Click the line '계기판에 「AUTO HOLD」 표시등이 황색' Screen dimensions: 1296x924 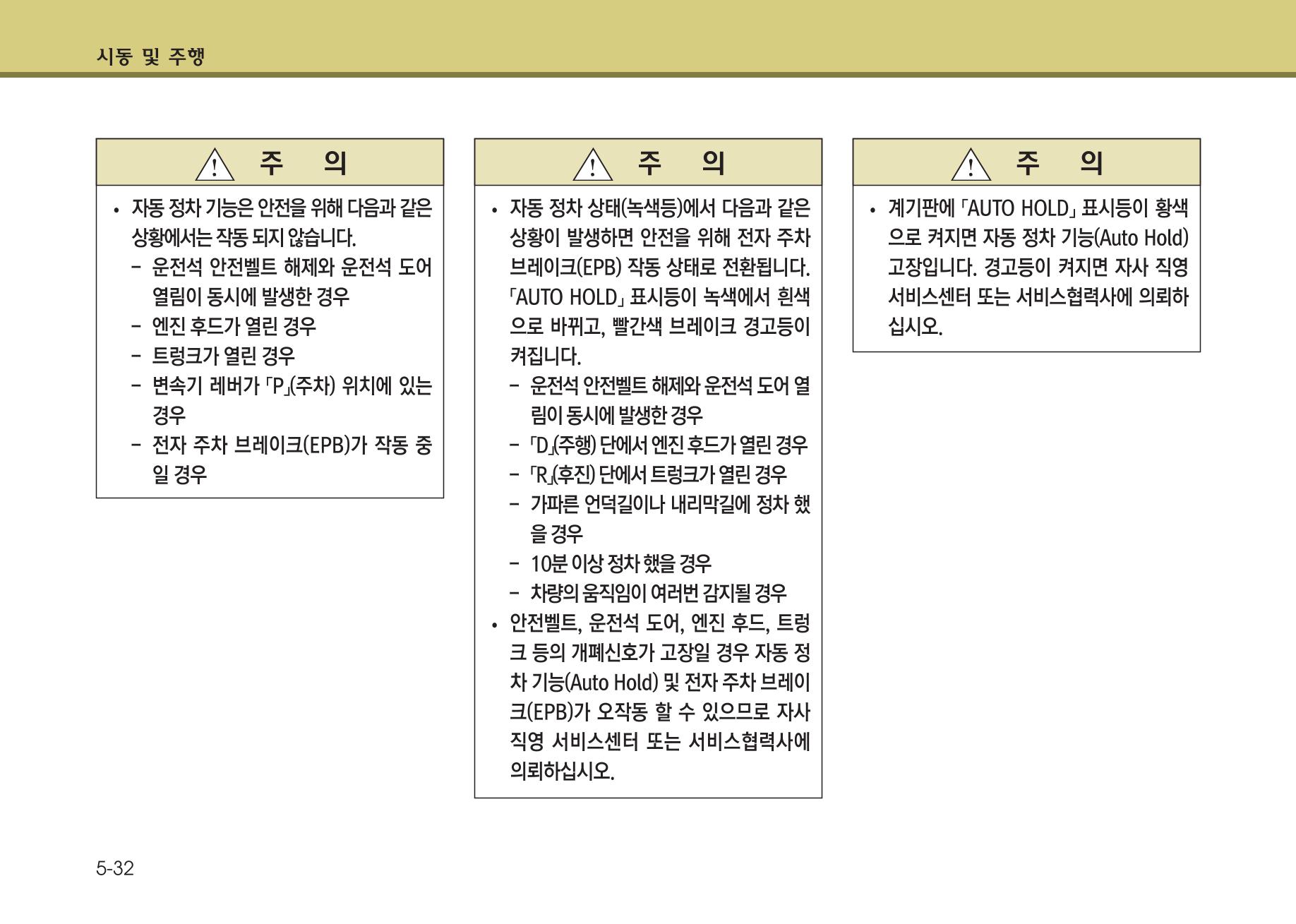1038,208
